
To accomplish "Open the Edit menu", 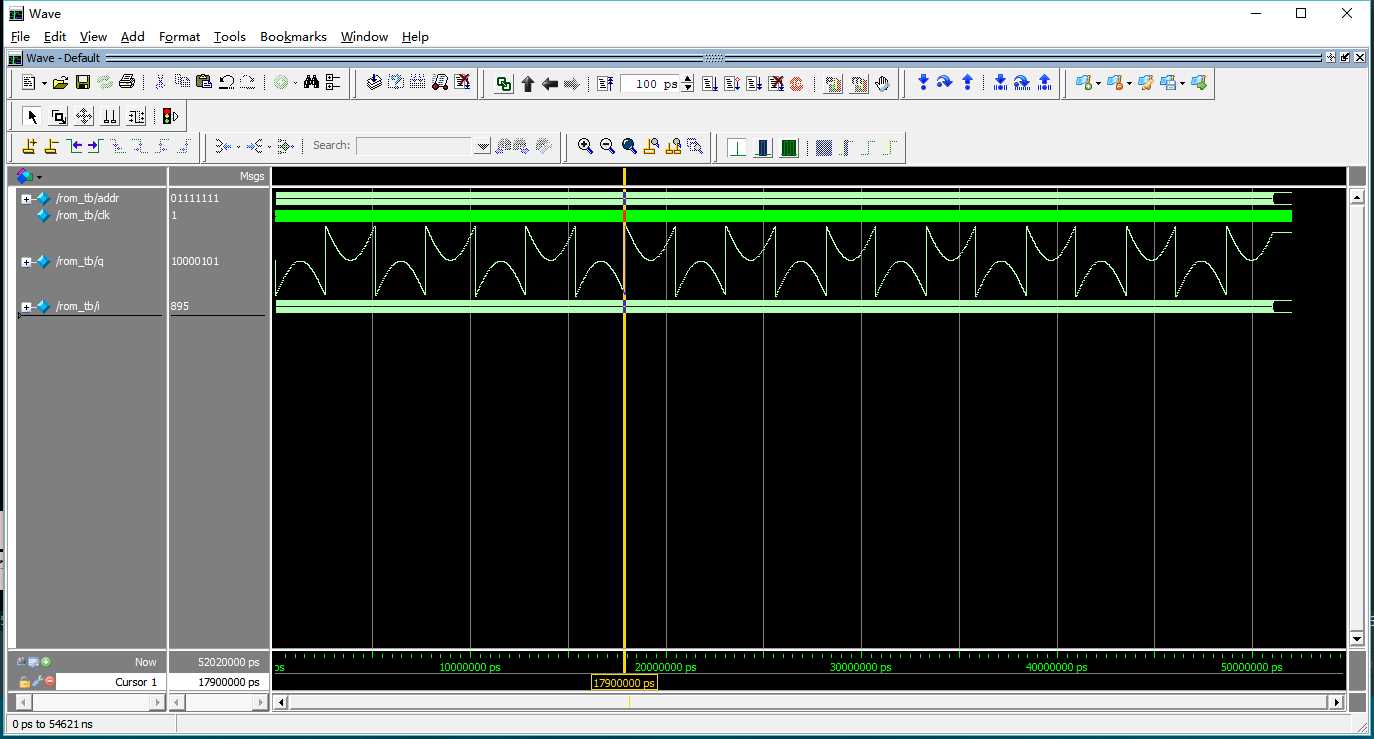I will tap(54, 36).
